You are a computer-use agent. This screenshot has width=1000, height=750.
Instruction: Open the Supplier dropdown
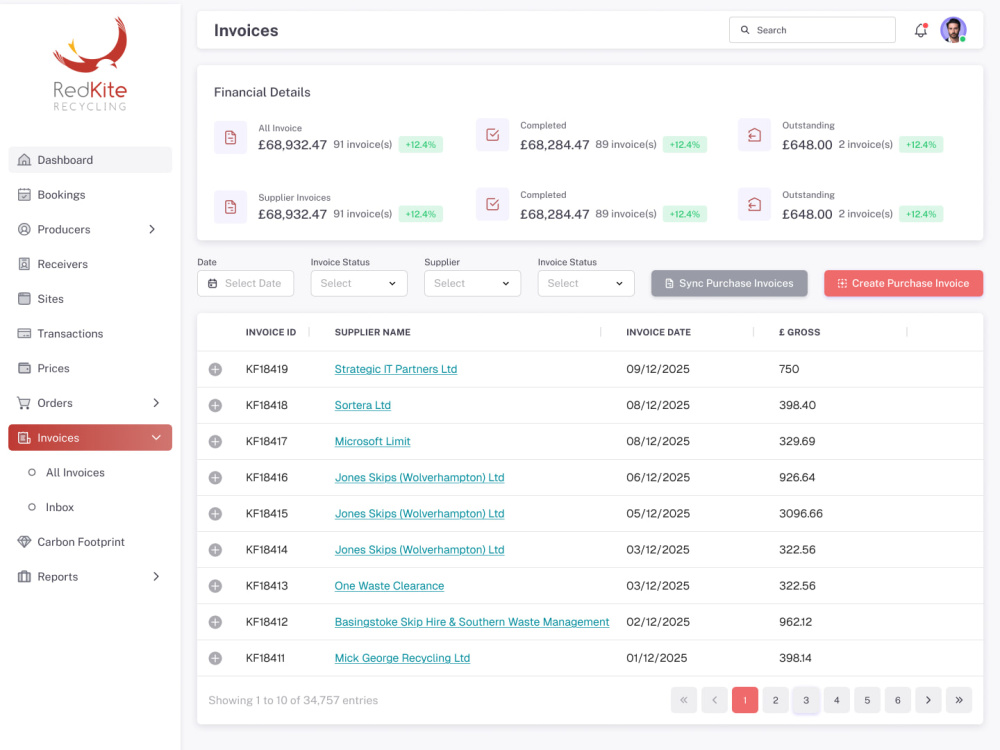473,283
